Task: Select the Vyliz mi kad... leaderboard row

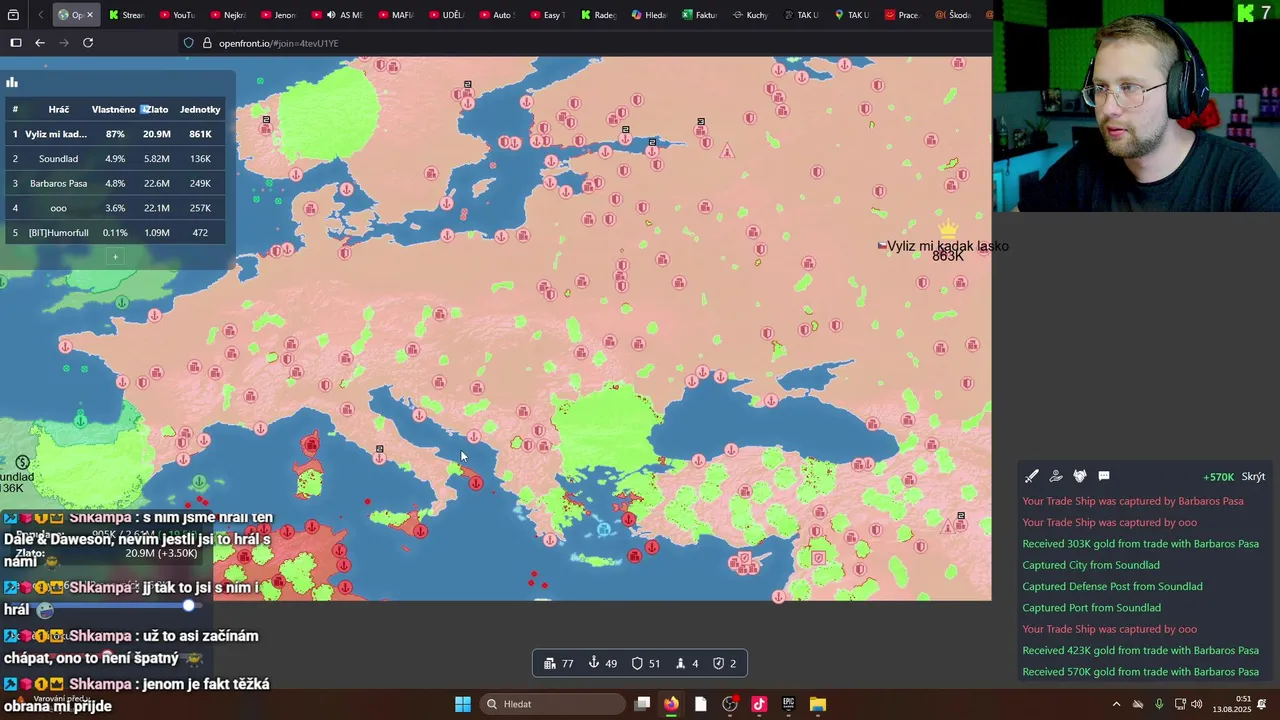Action: coord(113,134)
